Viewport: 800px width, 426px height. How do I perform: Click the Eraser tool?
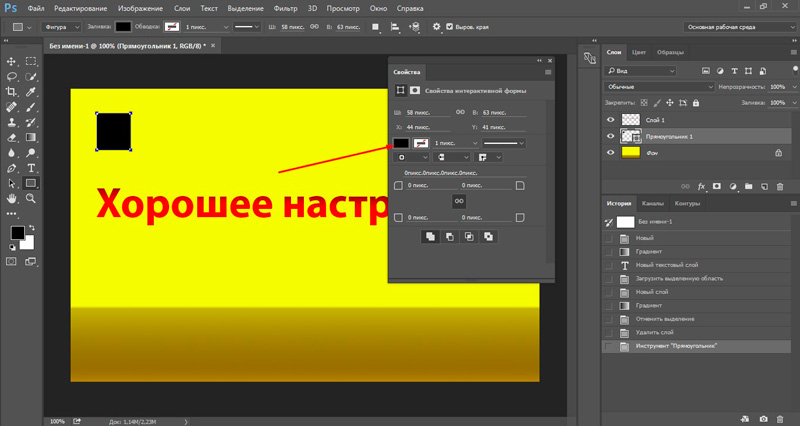click(12, 137)
